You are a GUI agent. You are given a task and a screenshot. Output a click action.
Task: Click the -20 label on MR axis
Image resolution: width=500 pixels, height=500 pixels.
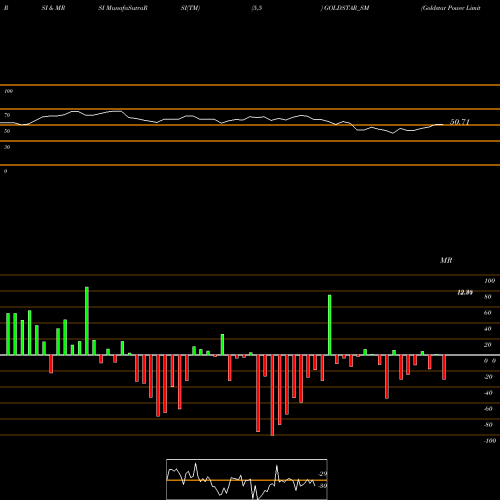(488, 377)
